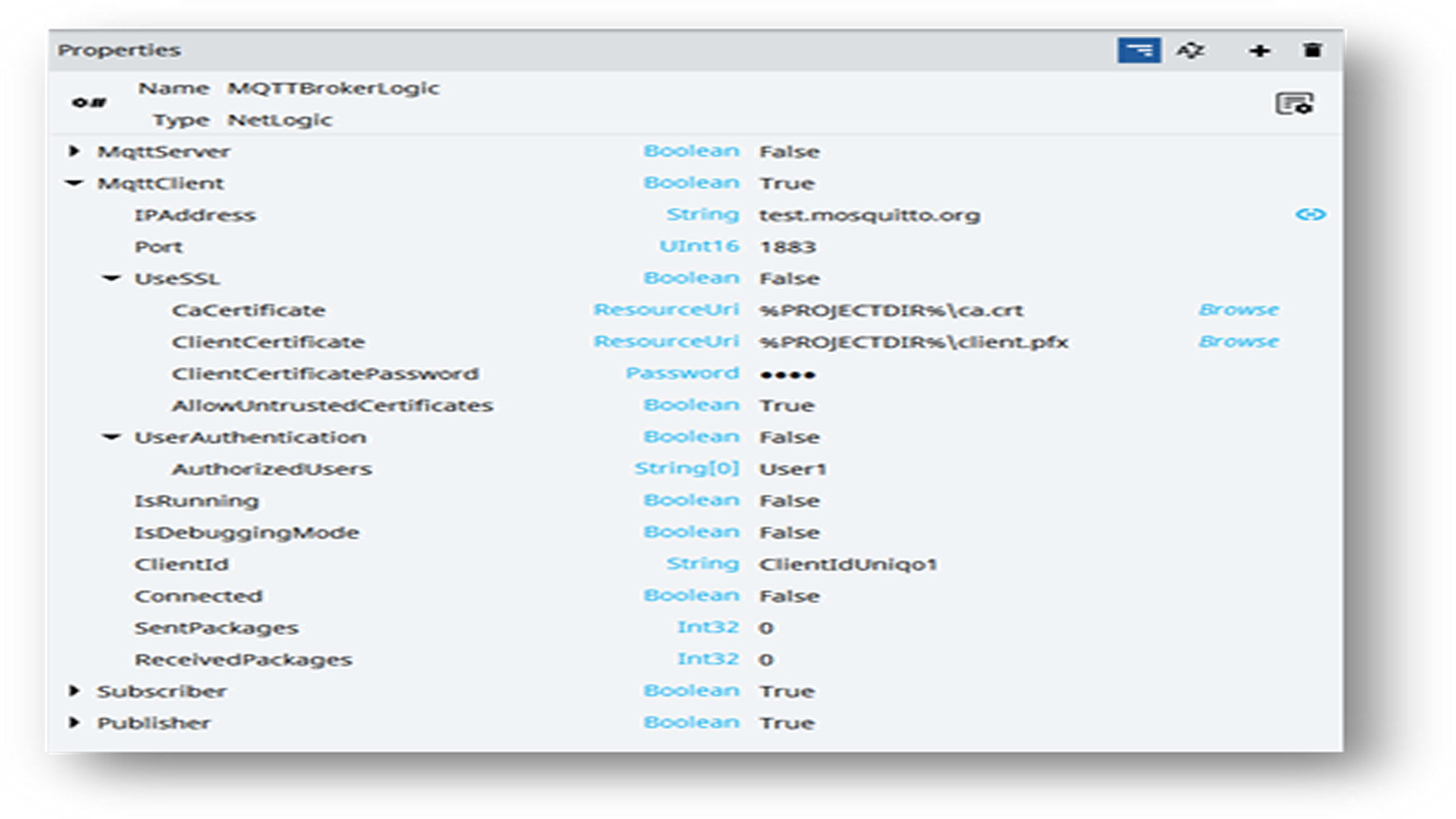Change the Password data type

coord(682,373)
